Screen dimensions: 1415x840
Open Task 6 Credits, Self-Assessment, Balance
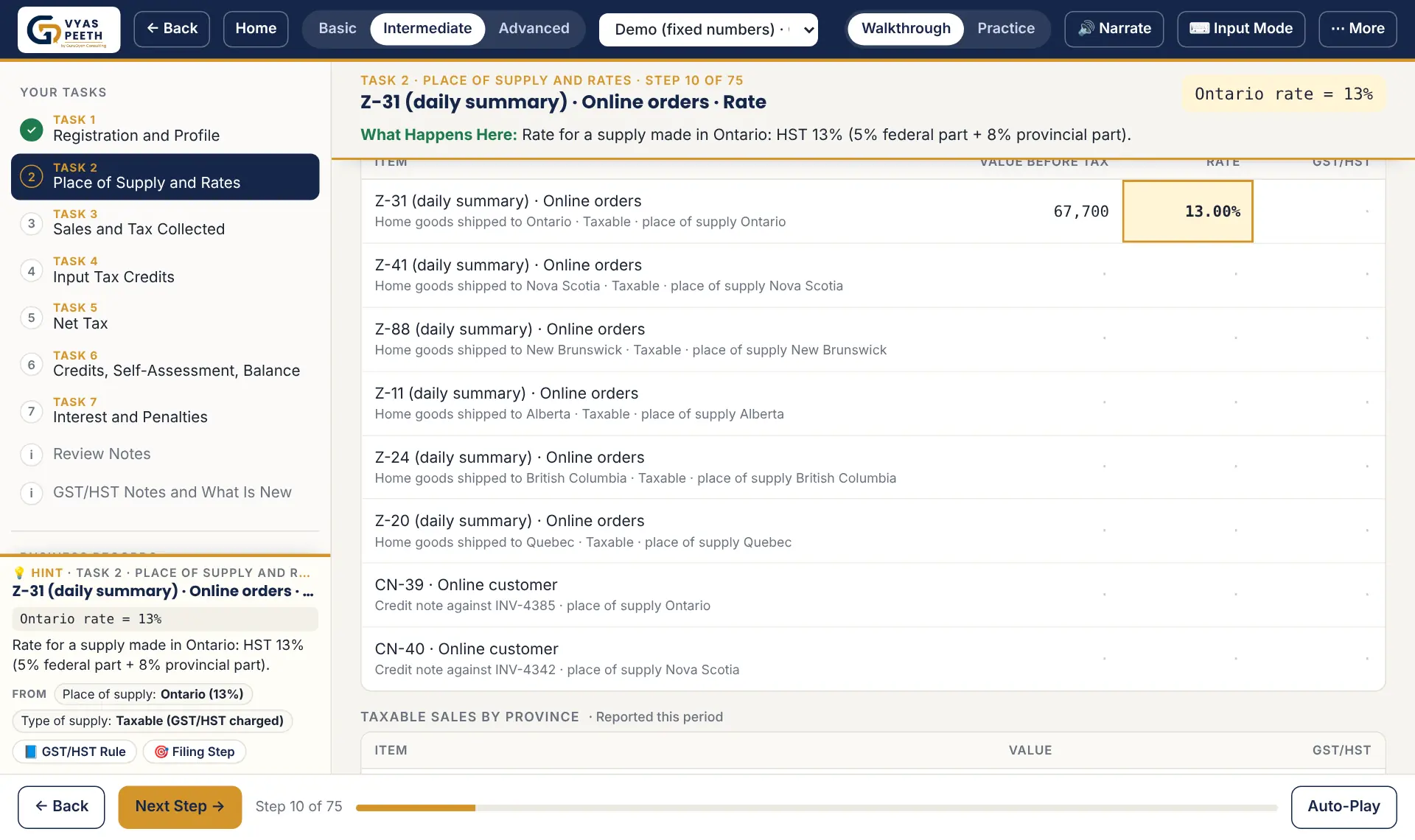coord(165,364)
